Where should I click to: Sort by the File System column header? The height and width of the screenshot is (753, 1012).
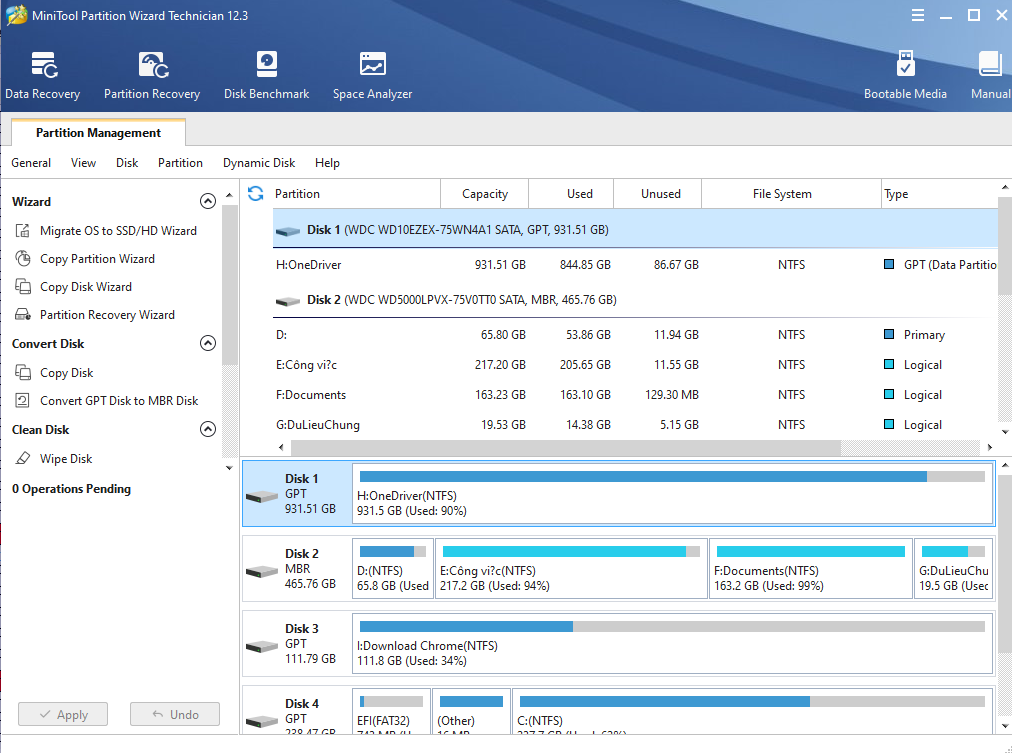(x=791, y=194)
